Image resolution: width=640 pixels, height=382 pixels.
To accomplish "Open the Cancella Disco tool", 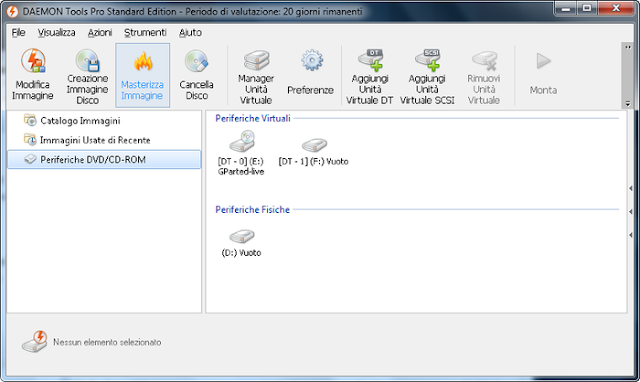I will pyautogui.click(x=196, y=75).
